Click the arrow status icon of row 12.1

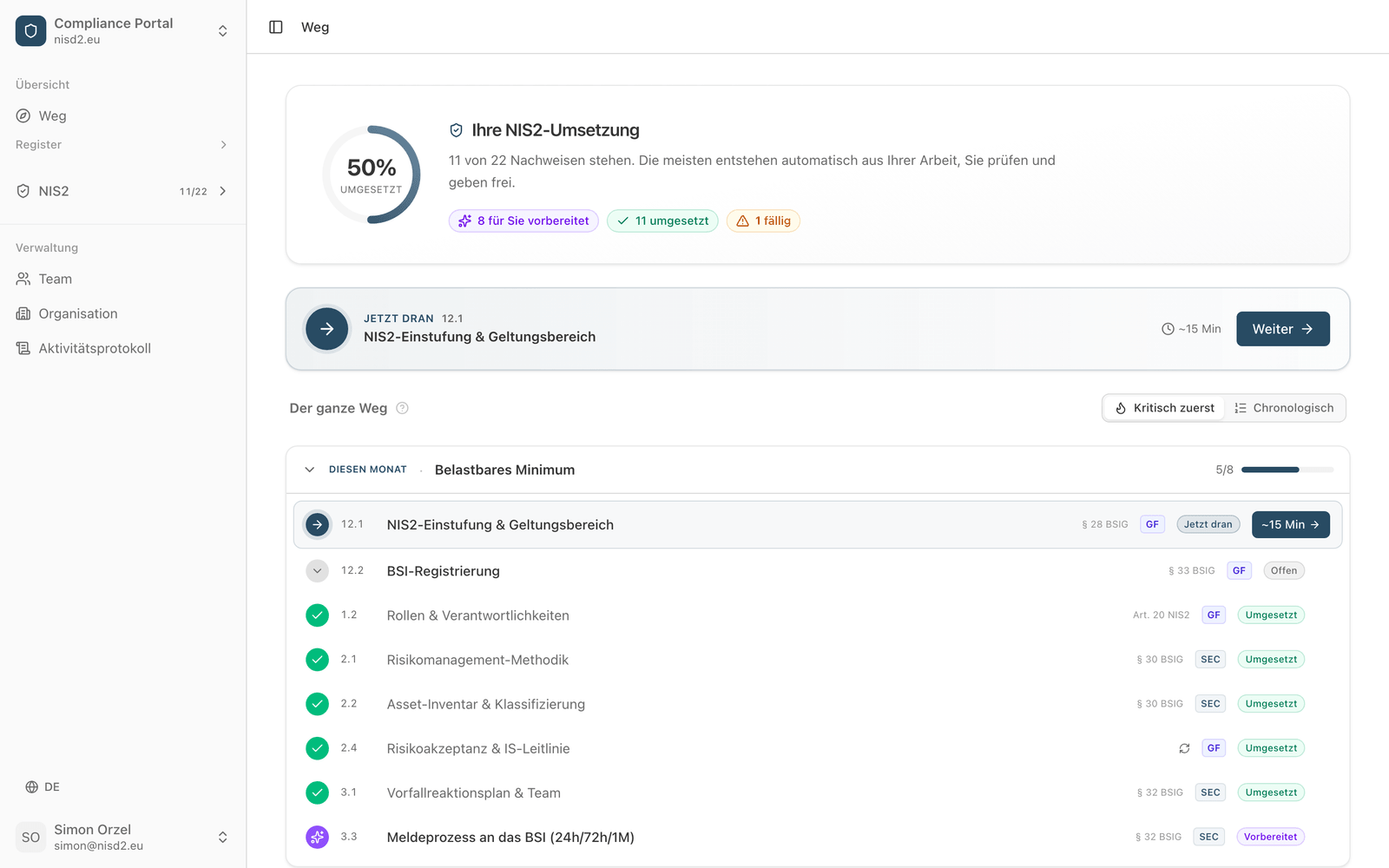[x=318, y=524]
